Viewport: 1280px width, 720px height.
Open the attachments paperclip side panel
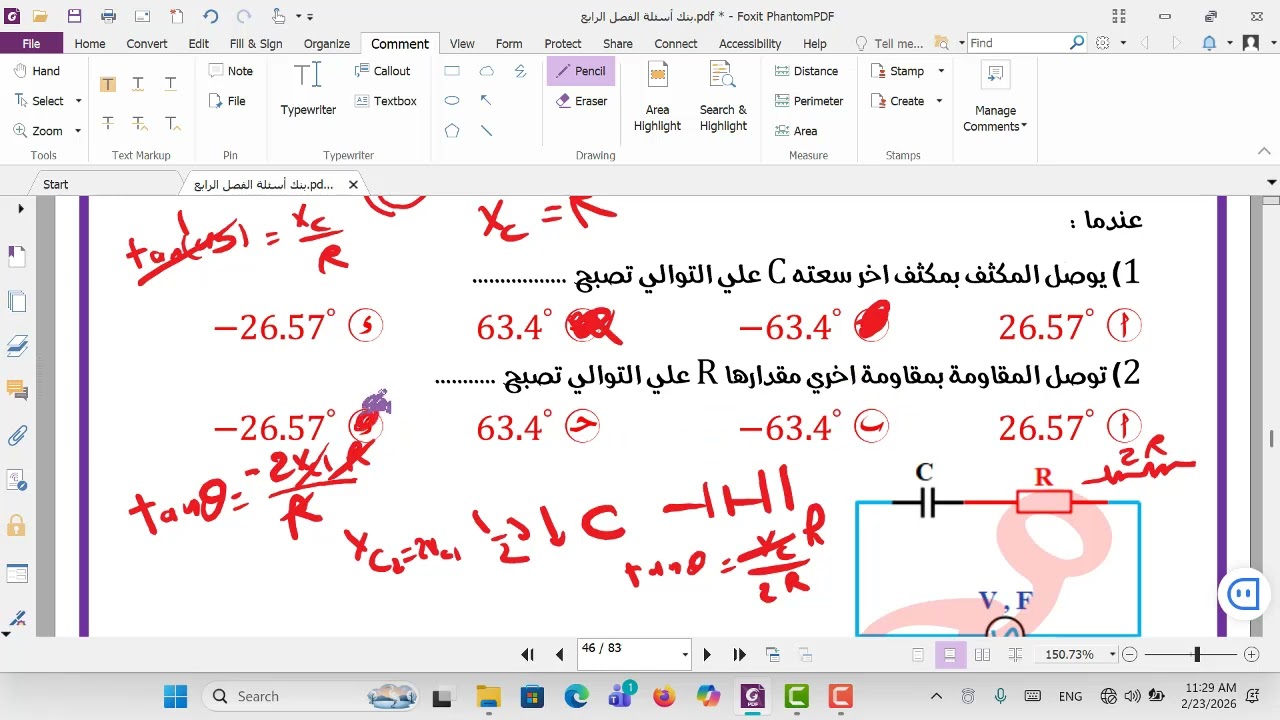tap(16, 435)
